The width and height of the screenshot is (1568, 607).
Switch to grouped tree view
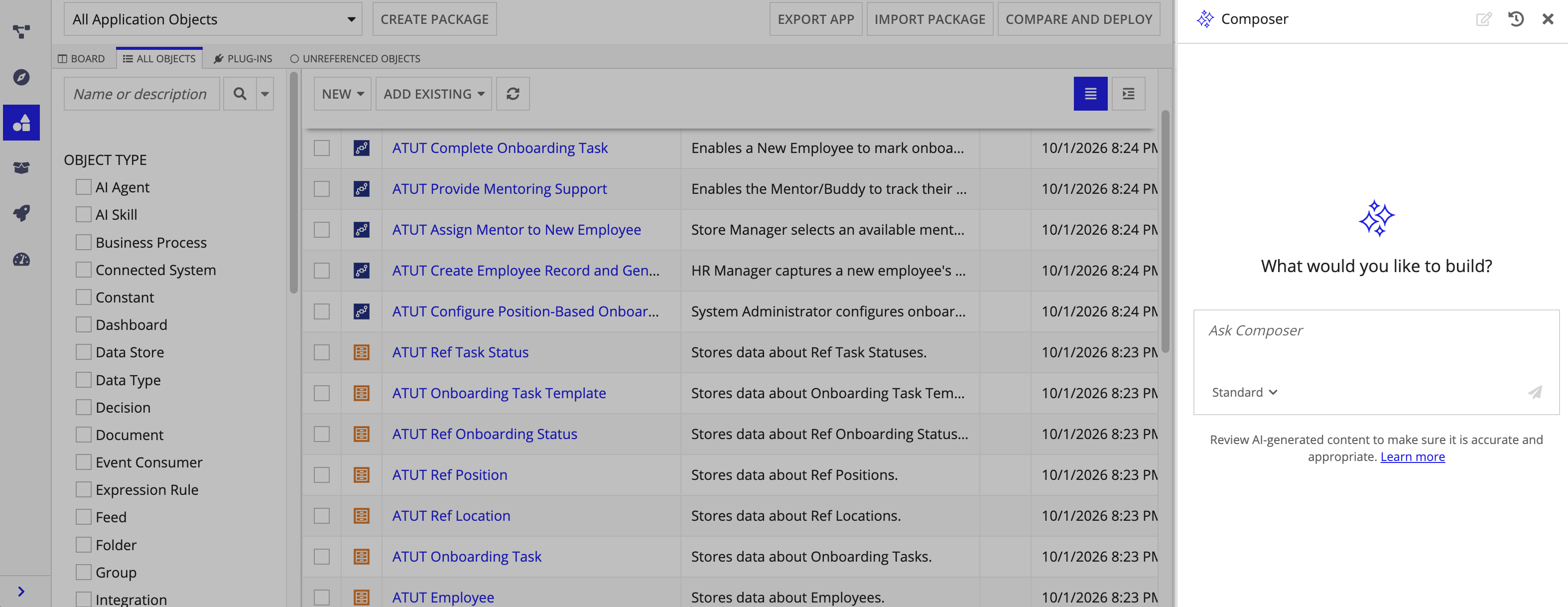pos(1128,94)
